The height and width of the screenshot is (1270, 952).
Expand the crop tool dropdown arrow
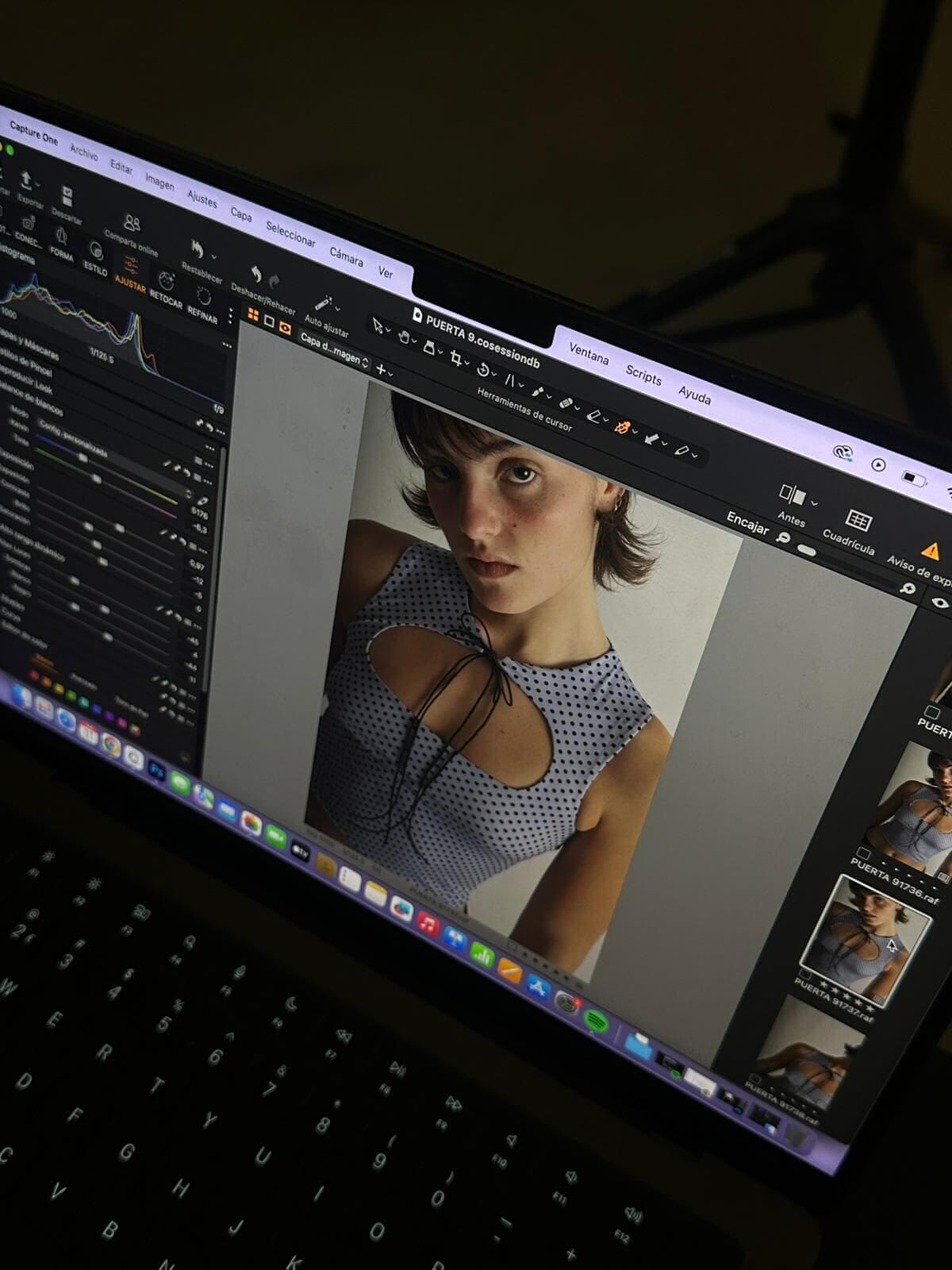tap(467, 364)
